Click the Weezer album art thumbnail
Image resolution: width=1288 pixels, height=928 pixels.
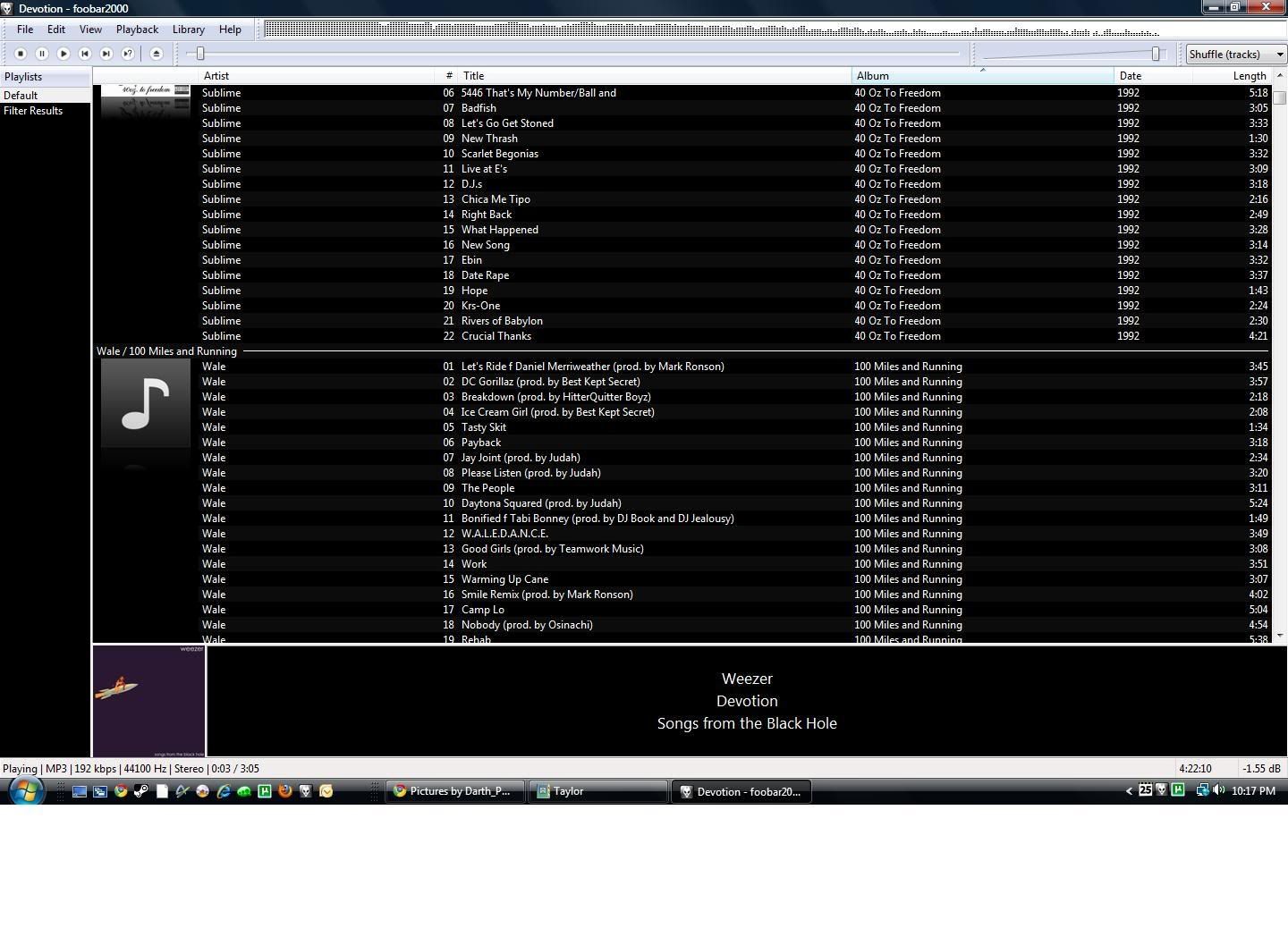(x=149, y=701)
